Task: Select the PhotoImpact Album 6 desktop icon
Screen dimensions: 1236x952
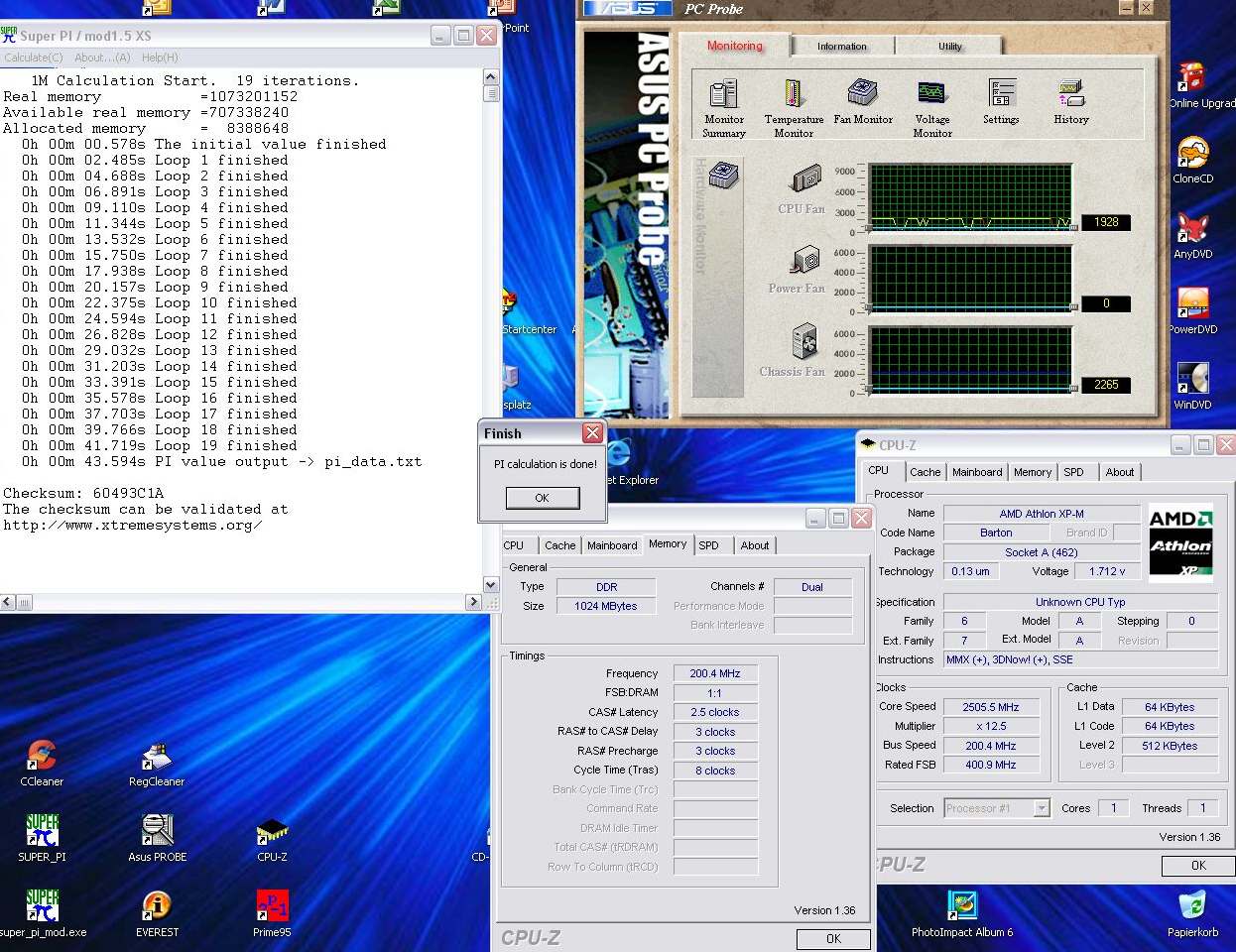Action: point(962,913)
